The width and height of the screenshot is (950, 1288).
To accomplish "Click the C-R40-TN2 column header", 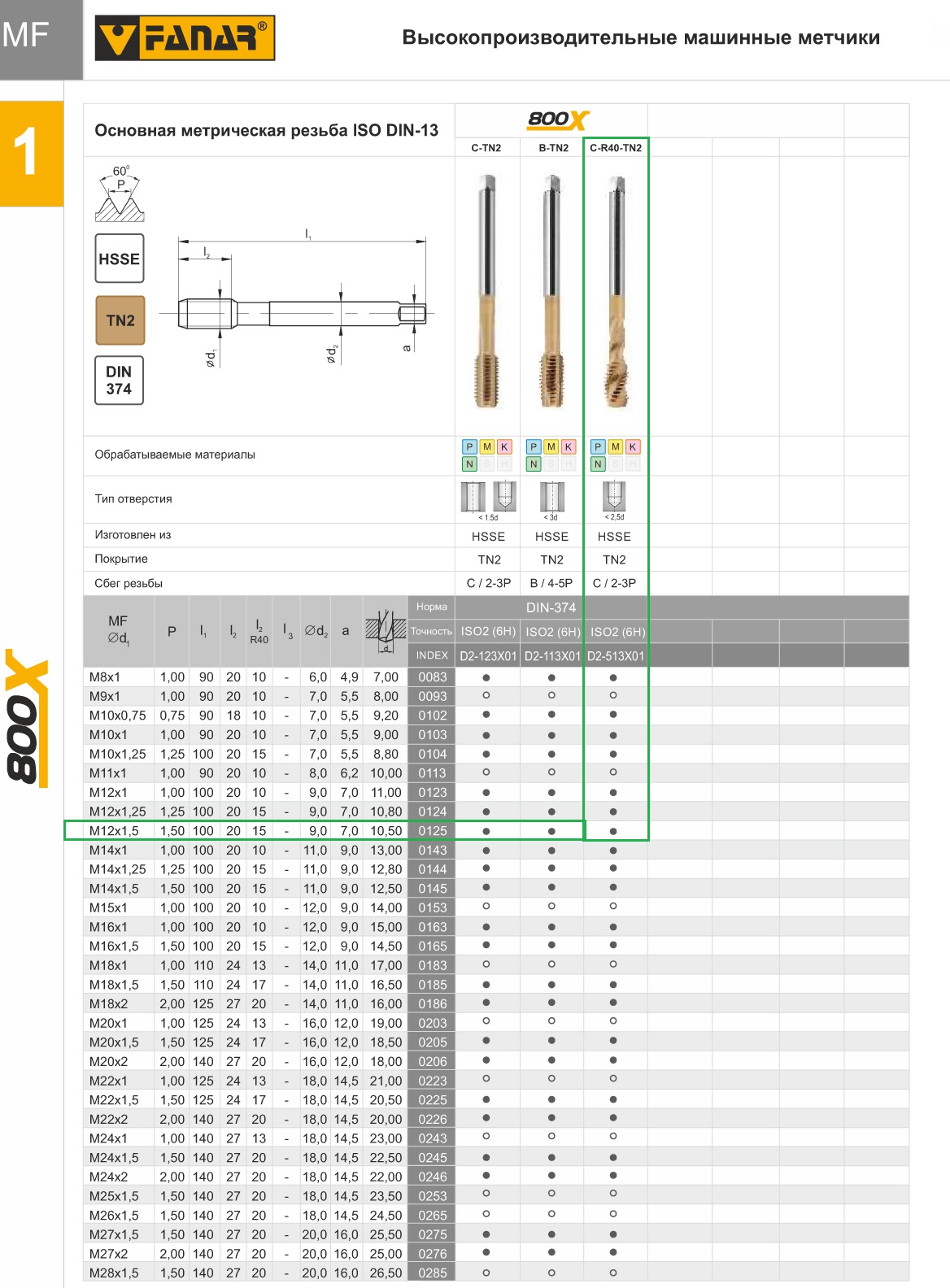I will (616, 148).
